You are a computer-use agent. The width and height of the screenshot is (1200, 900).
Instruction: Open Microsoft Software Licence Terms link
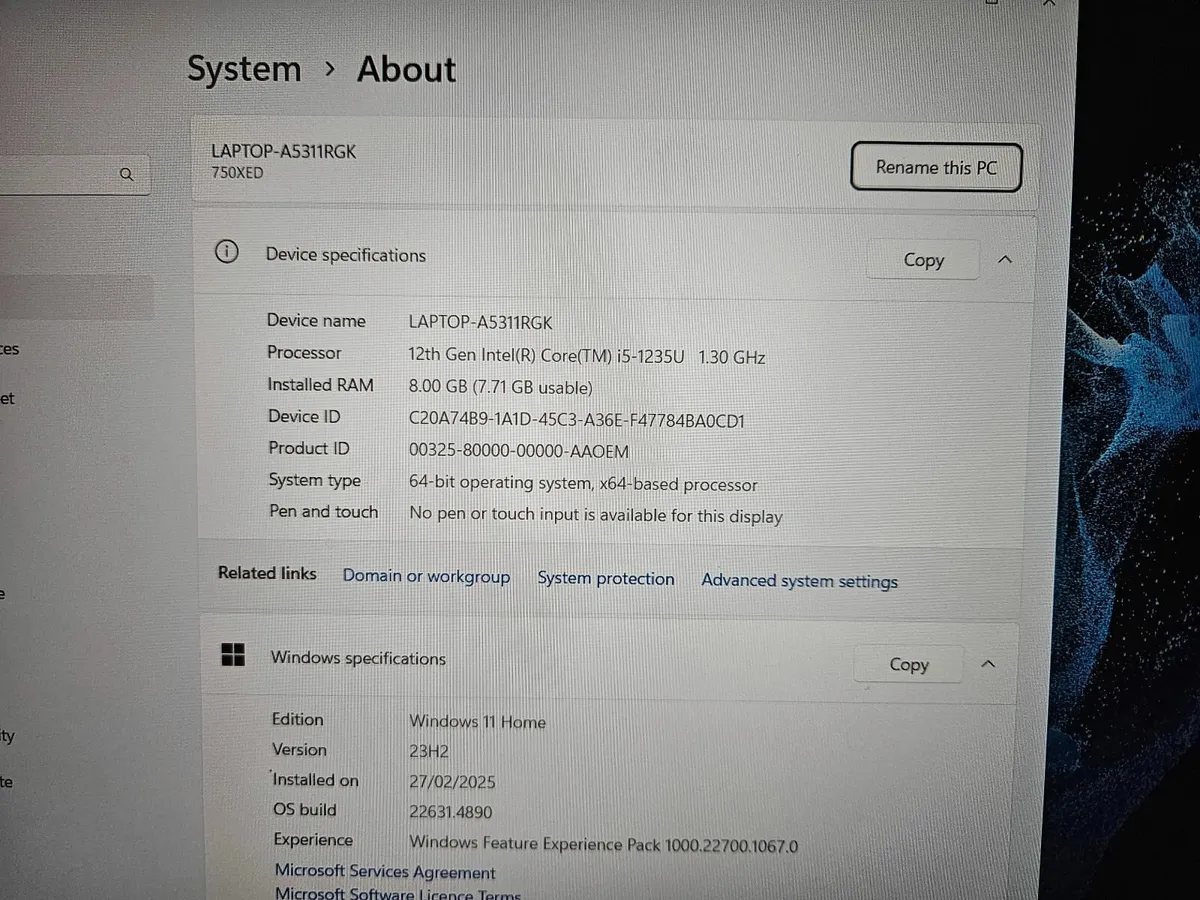click(398, 893)
